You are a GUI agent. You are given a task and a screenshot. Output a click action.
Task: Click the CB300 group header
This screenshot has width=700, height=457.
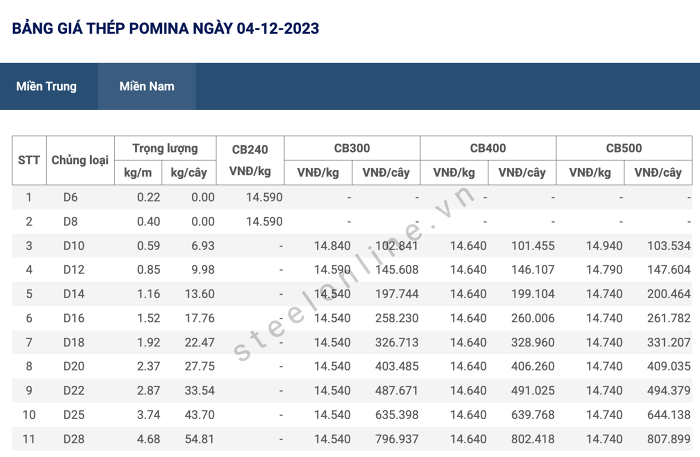[x=352, y=148]
